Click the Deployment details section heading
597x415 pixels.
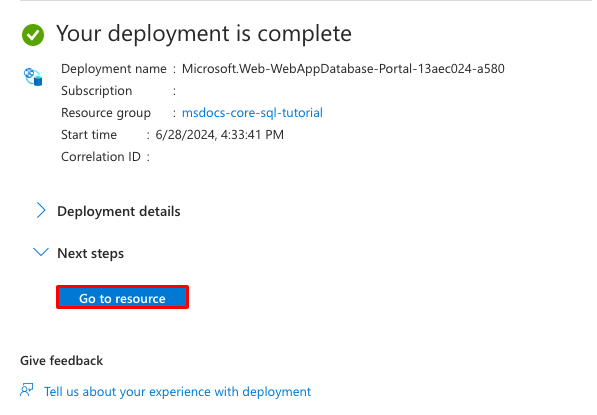pos(119,211)
